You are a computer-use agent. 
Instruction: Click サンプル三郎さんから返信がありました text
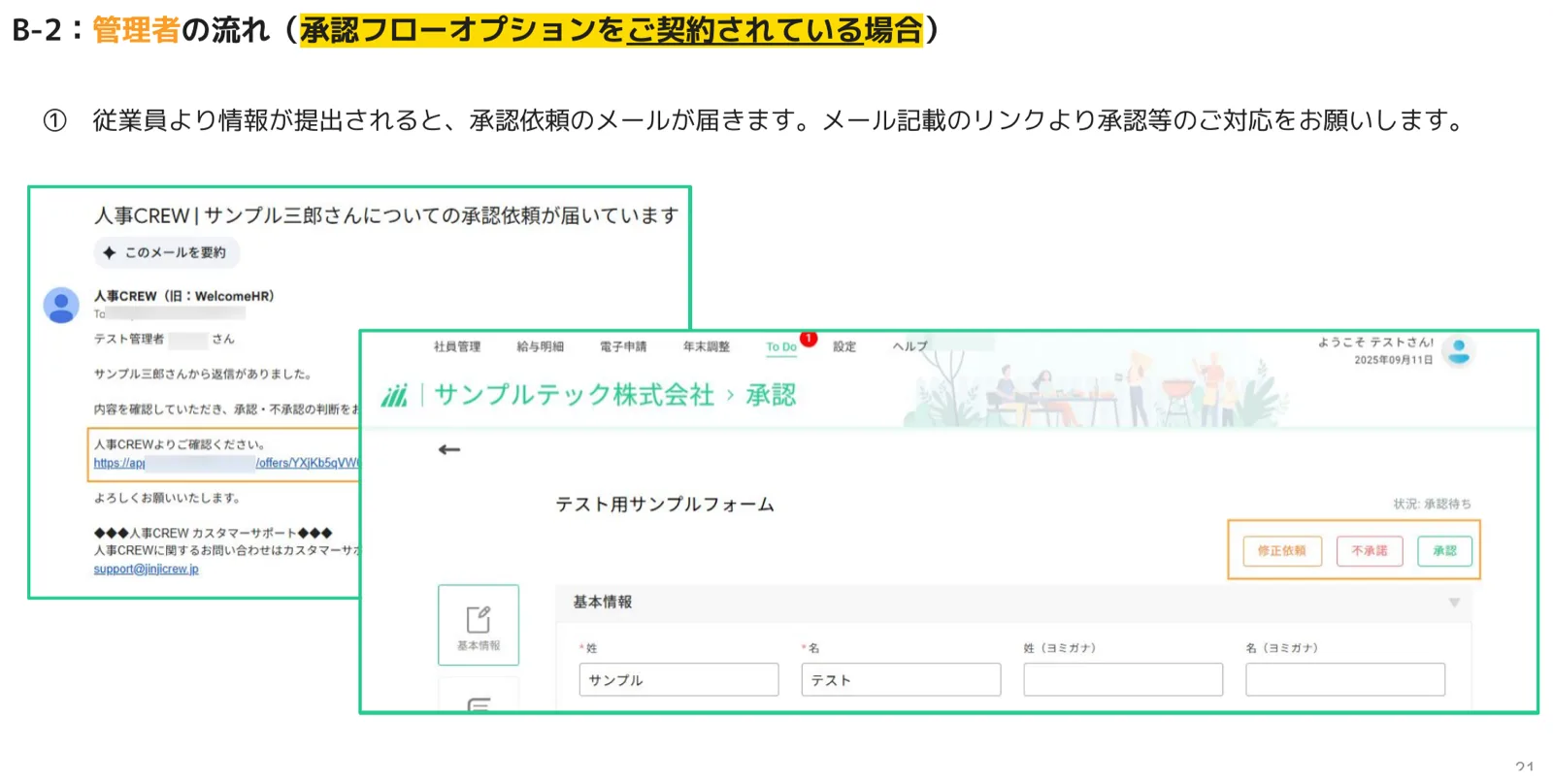(202, 374)
